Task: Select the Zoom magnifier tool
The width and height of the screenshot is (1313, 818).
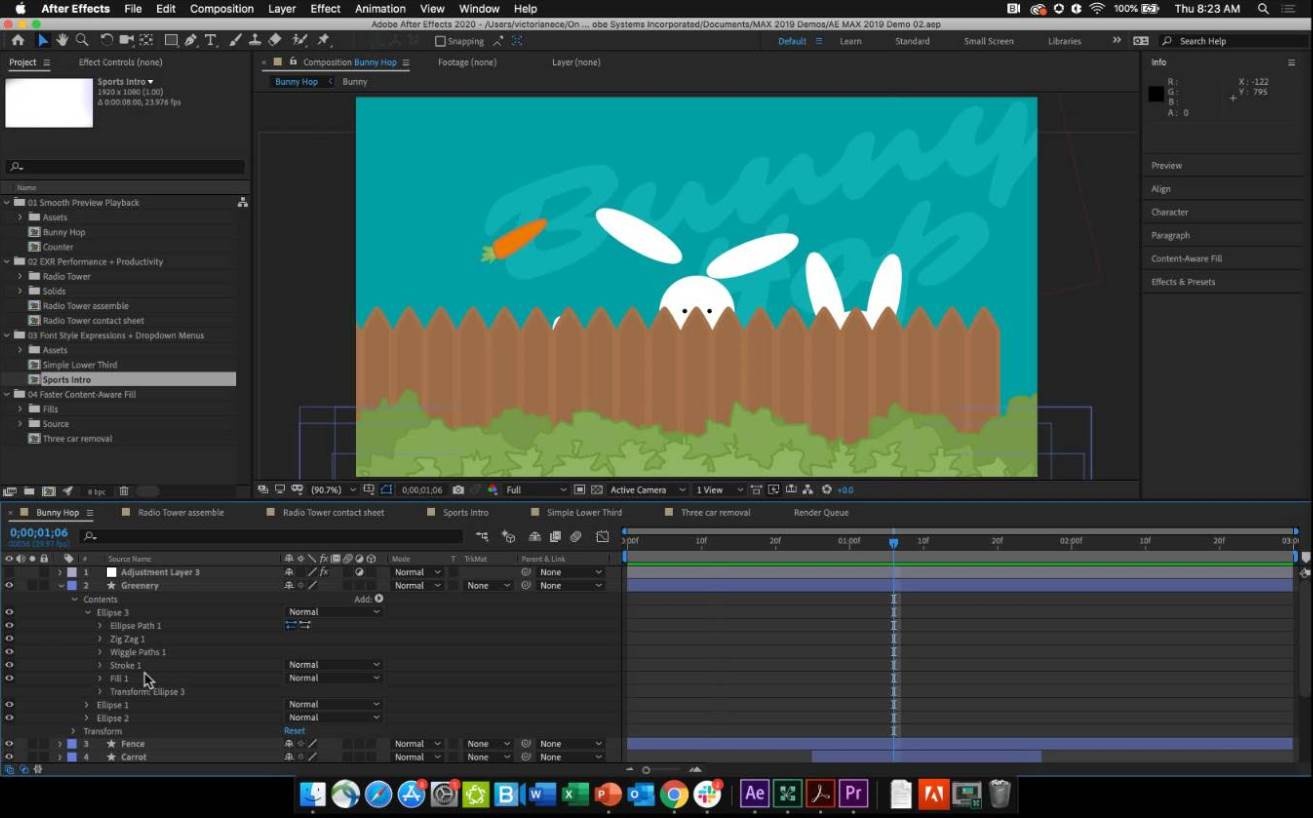Action: click(x=82, y=41)
